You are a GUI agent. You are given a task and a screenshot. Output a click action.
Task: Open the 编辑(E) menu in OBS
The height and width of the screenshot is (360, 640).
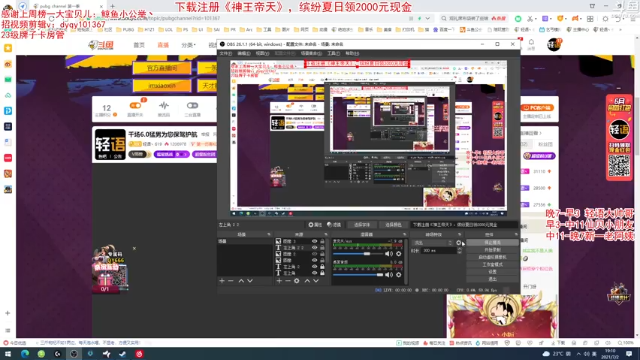coord(244,53)
